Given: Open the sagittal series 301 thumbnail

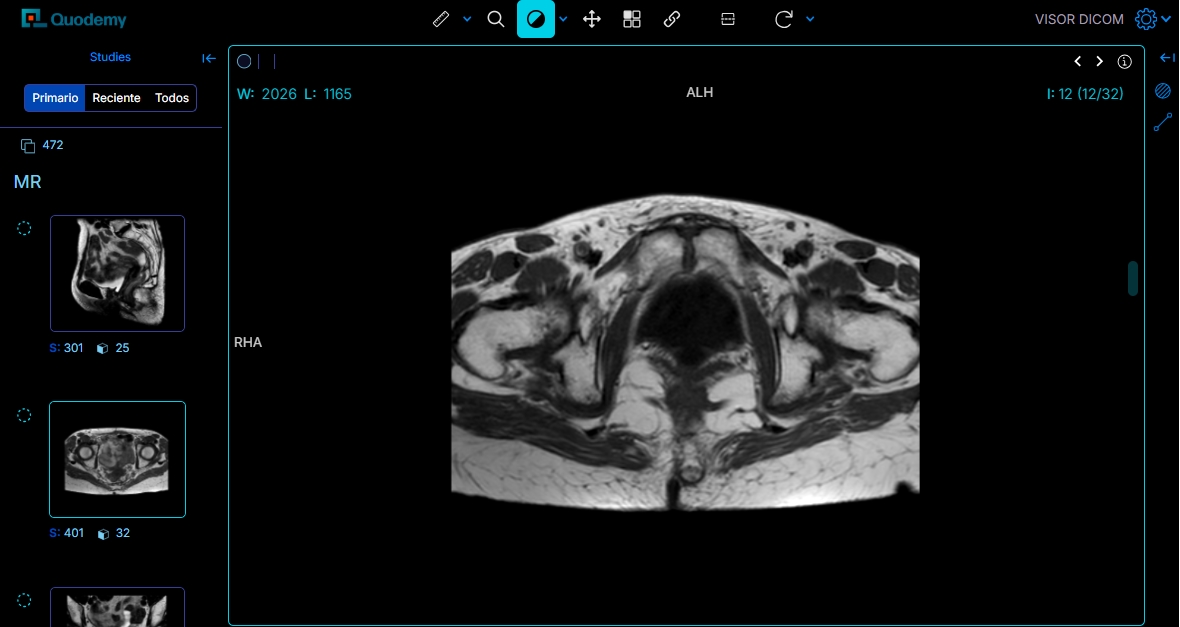Looking at the screenshot, I should [117, 273].
